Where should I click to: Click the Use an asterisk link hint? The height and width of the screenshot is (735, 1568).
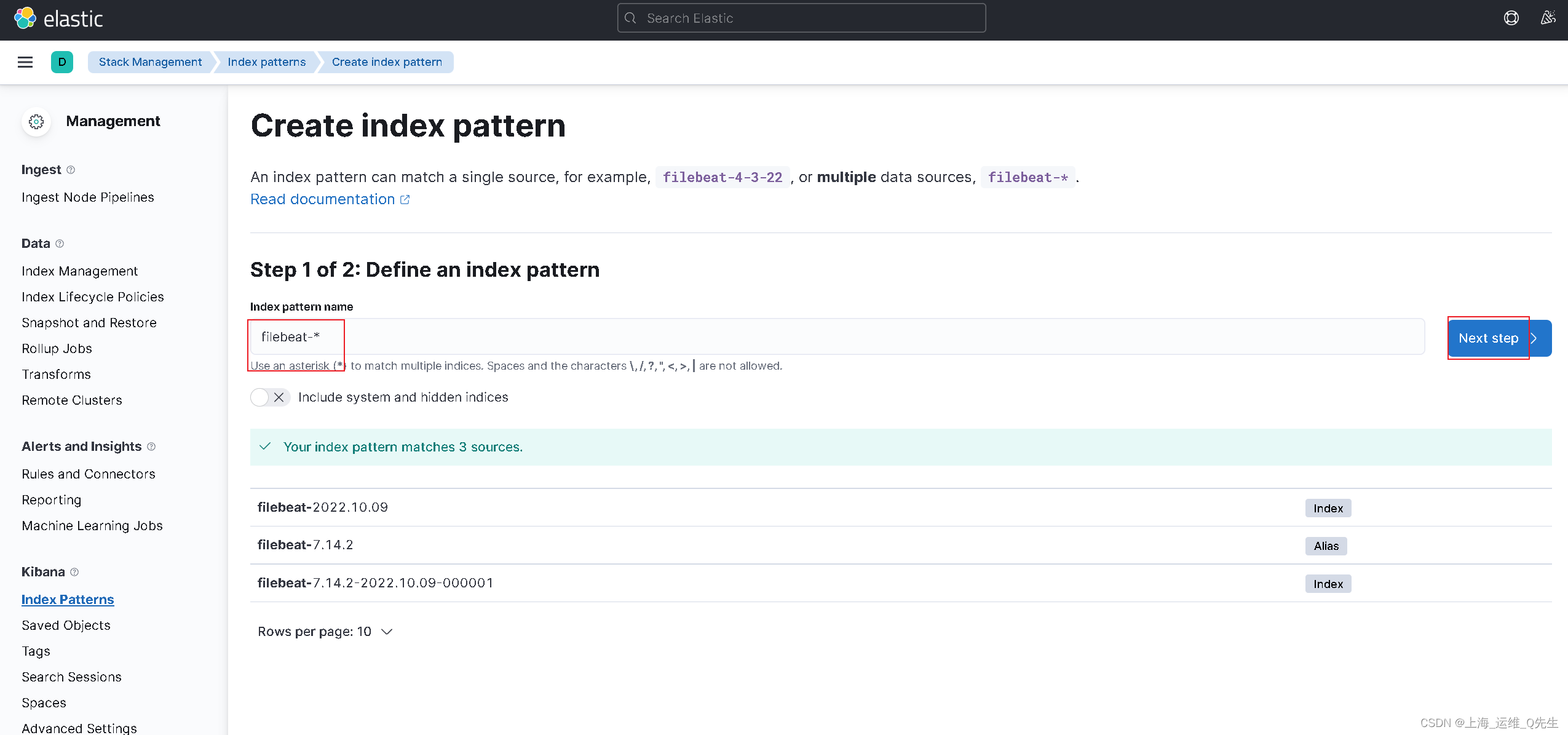(x=296, y=365)
